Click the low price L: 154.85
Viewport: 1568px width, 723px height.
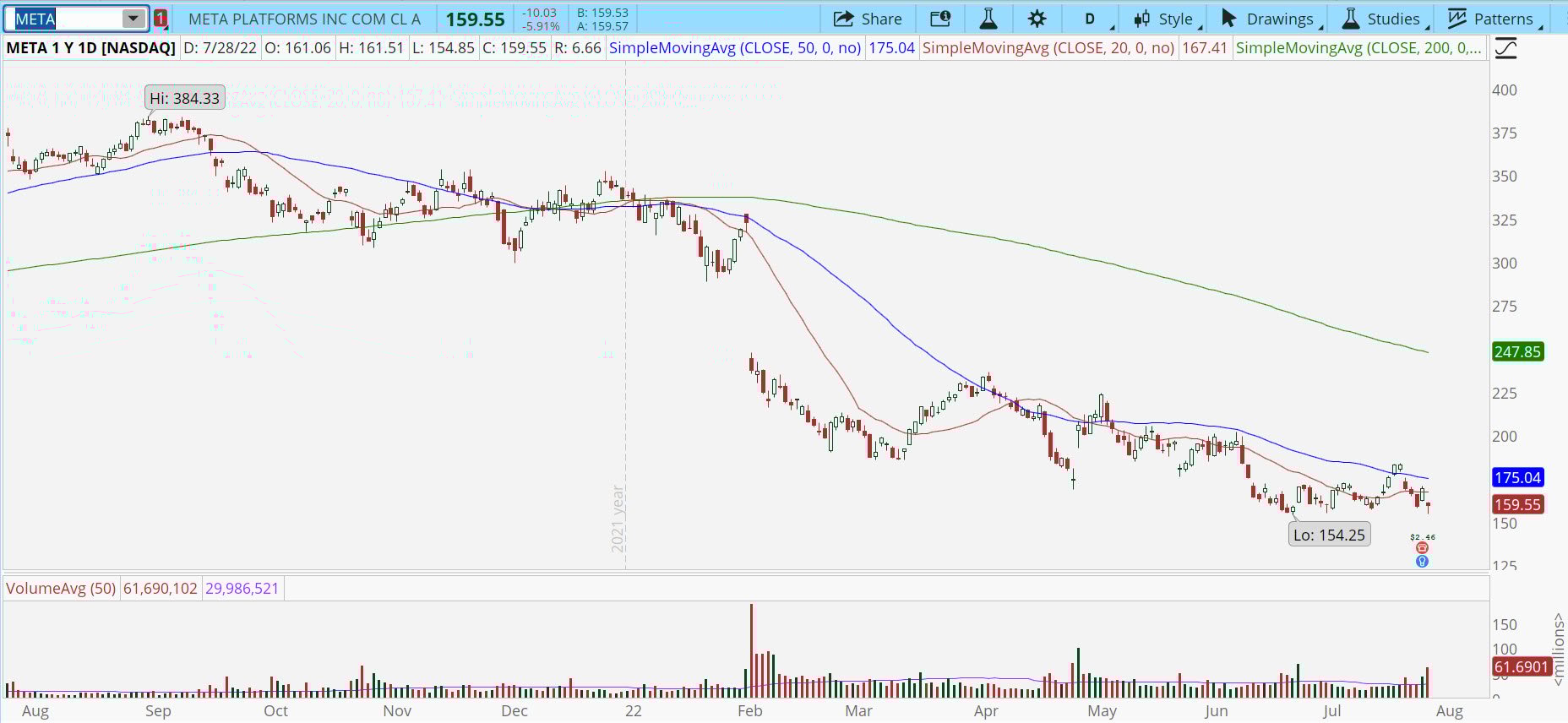pyautogui.click(x=443, y=48)
